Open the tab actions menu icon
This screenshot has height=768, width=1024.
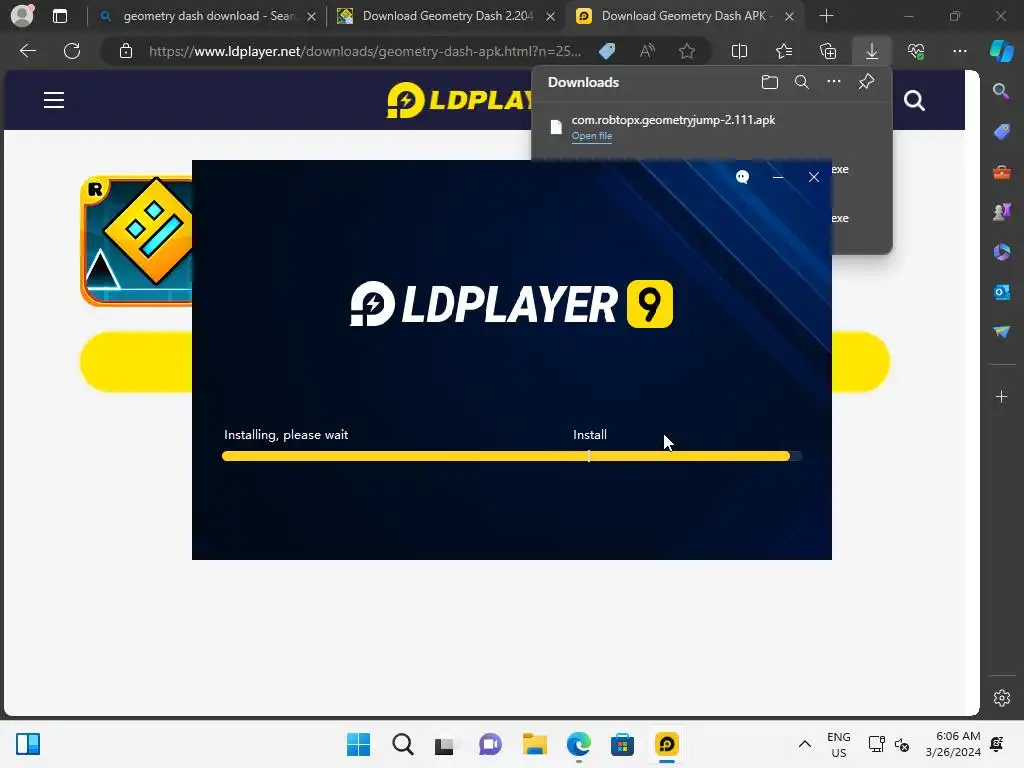click(x=59, y=16)
